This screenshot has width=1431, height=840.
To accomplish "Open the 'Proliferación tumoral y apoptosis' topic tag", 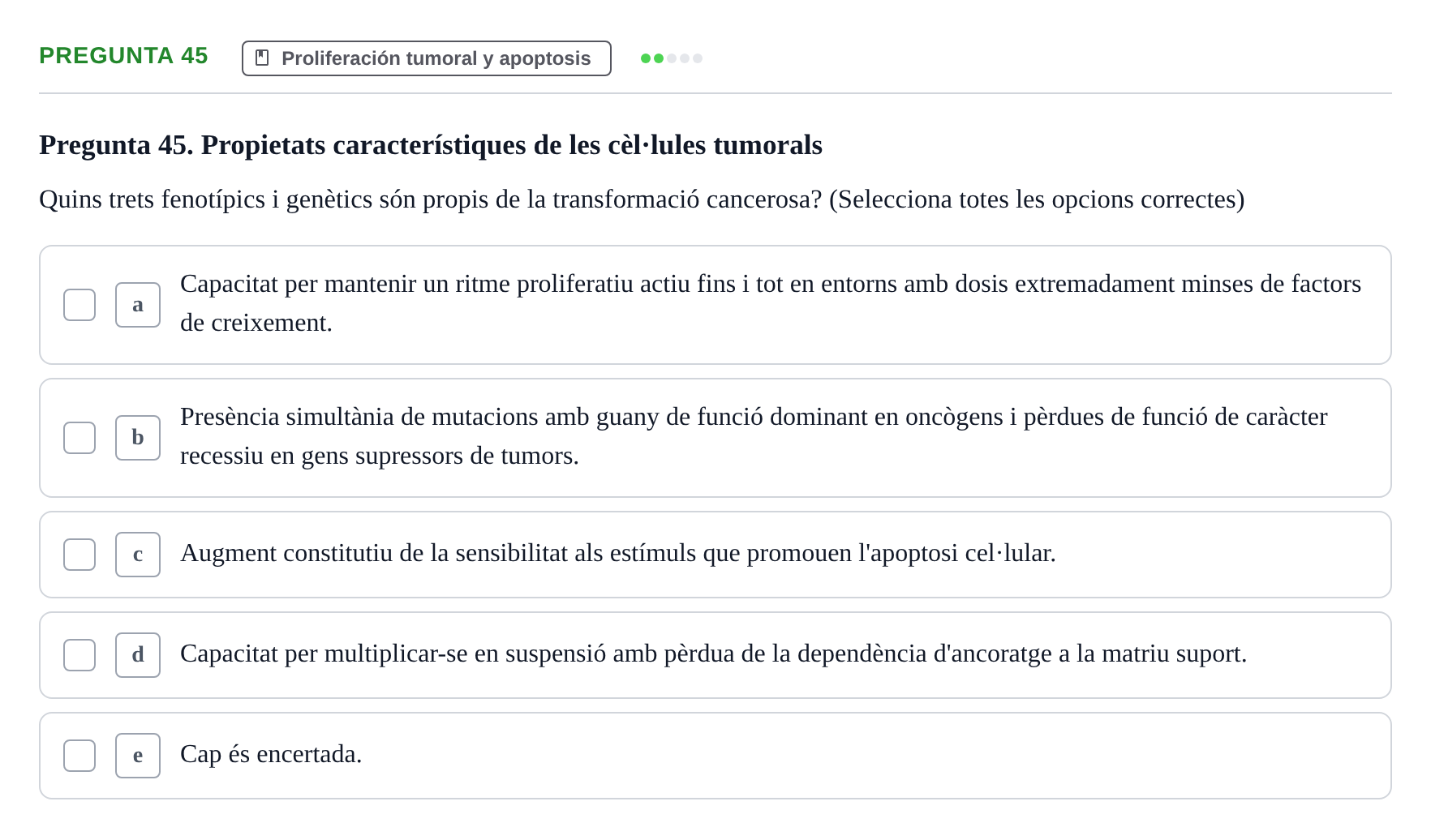I will pyautogui.click(x=427, y=58).
